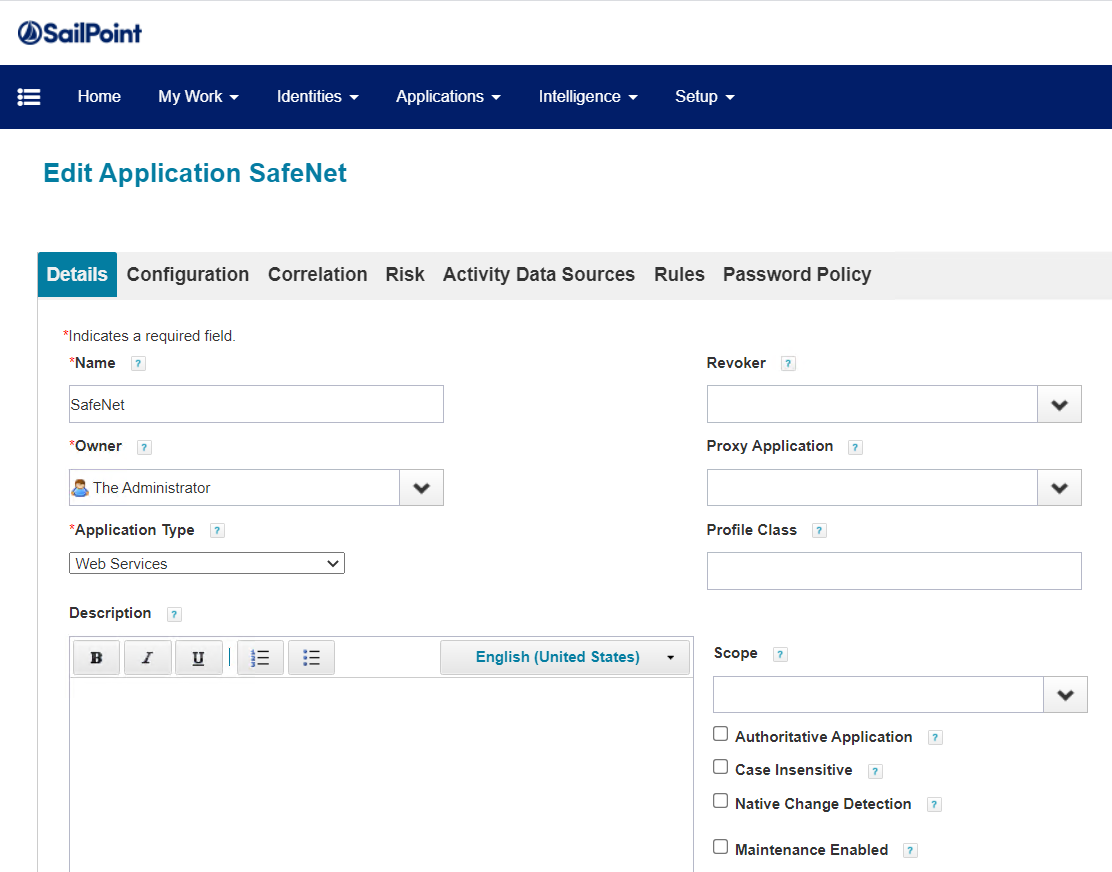Click the Edit Application SafeNet heading
This screenshot has width=1112, height=872.
(195, 173)
